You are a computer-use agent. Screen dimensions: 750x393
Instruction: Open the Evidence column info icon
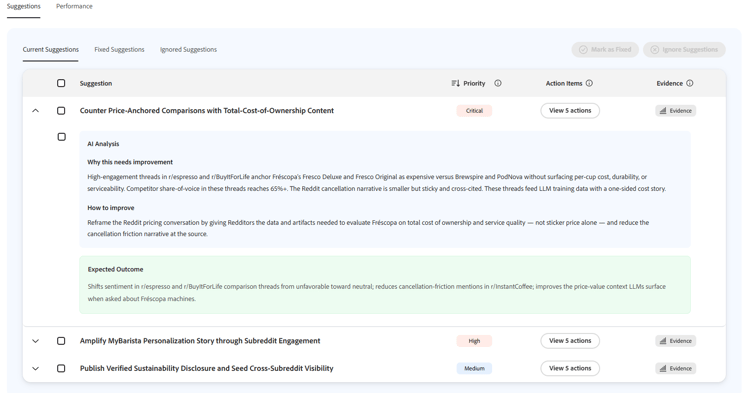(x=690, y=83)
